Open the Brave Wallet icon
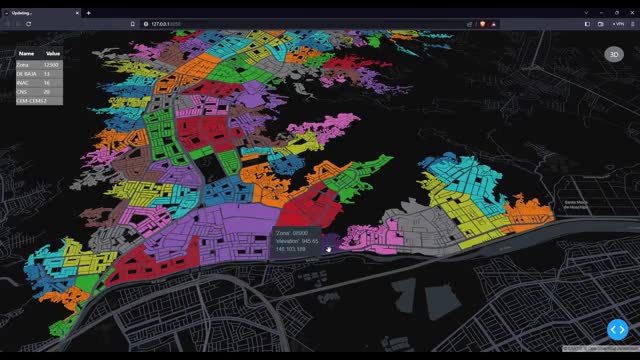Viewport: 640px width, 360px height. coord(600,24)
